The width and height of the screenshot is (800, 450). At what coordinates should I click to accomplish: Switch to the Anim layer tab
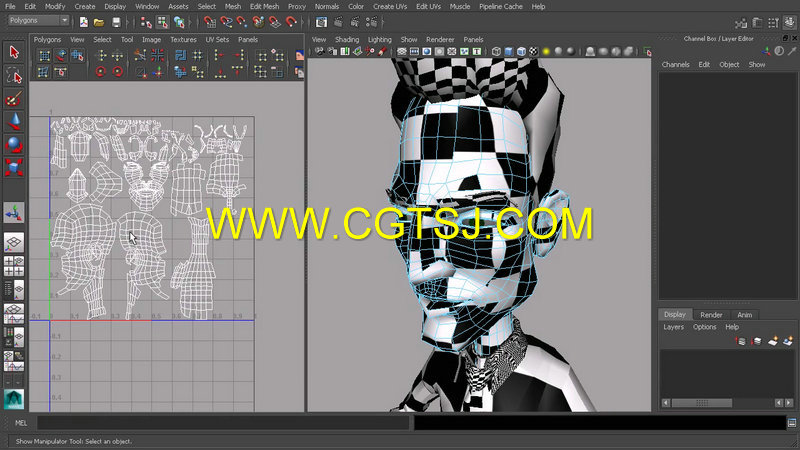tap(744, 315)
